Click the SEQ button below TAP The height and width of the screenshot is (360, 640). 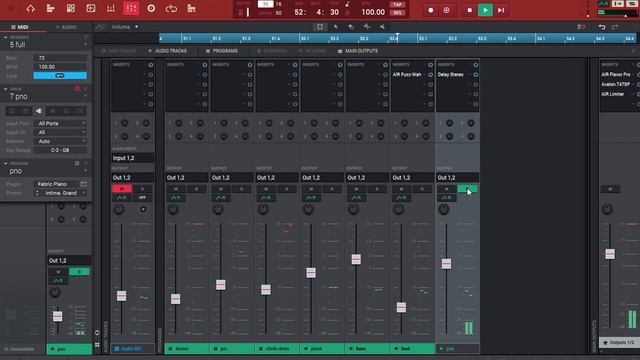(397, 13)
